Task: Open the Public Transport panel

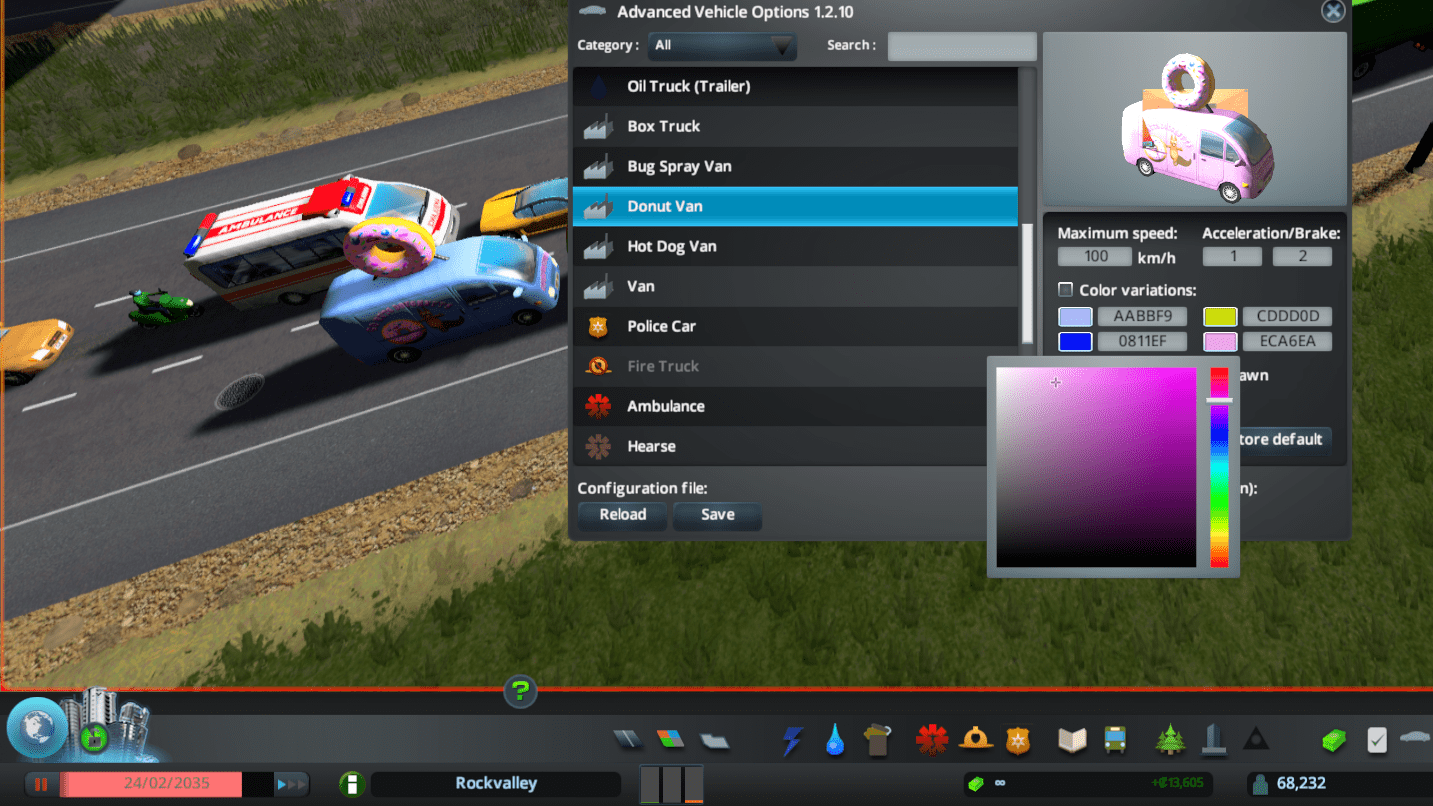Action: click(x=1115, y=740)
